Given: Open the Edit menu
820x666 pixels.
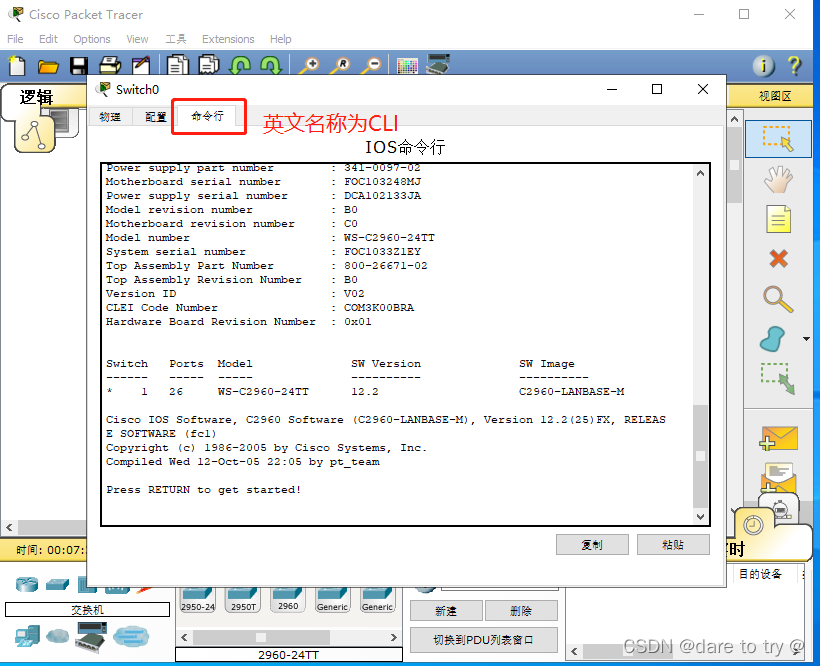Looking at the screenshot, I should point(48,39).
